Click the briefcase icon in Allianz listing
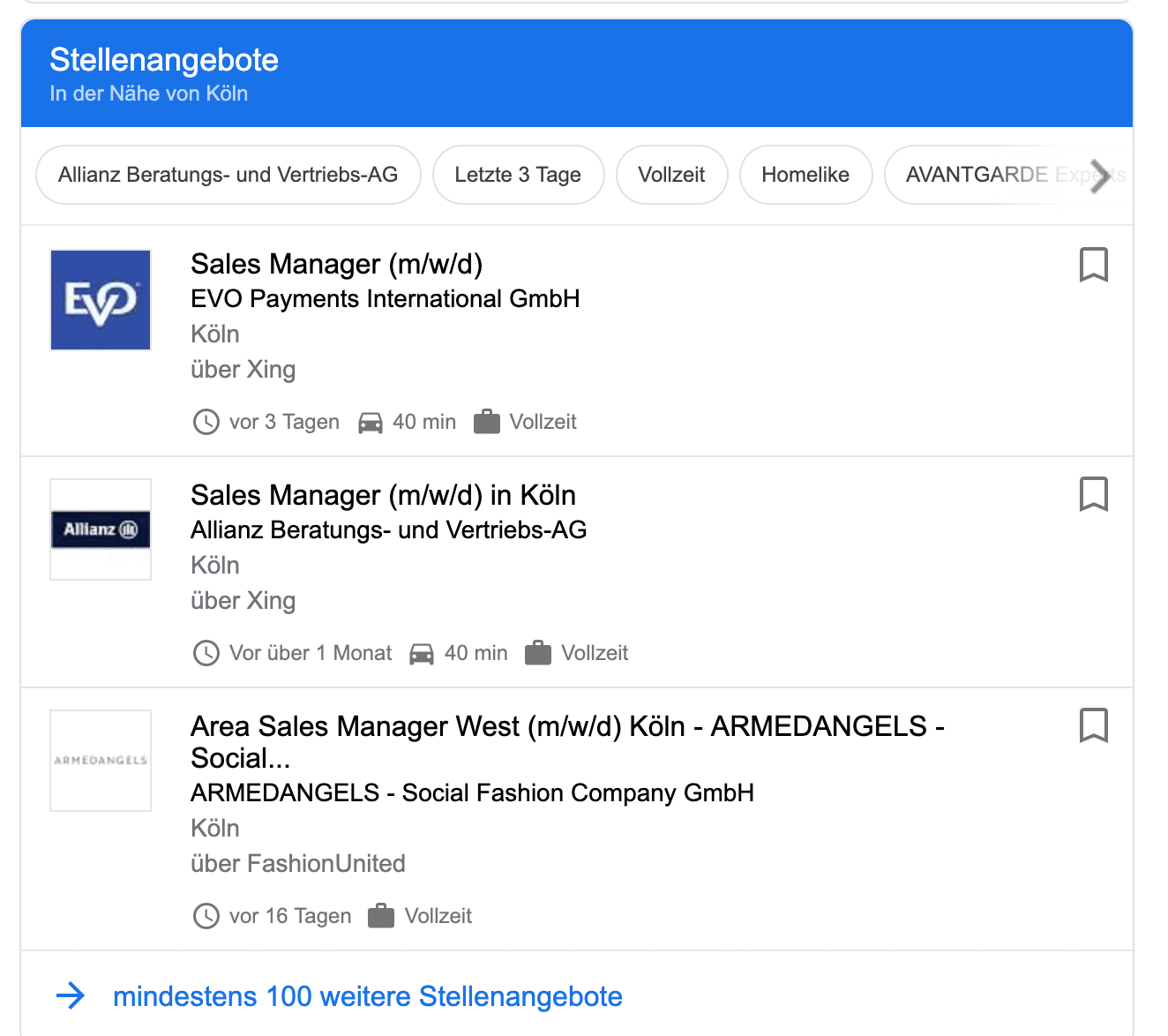1168x1036 pixels. (538, 653)
